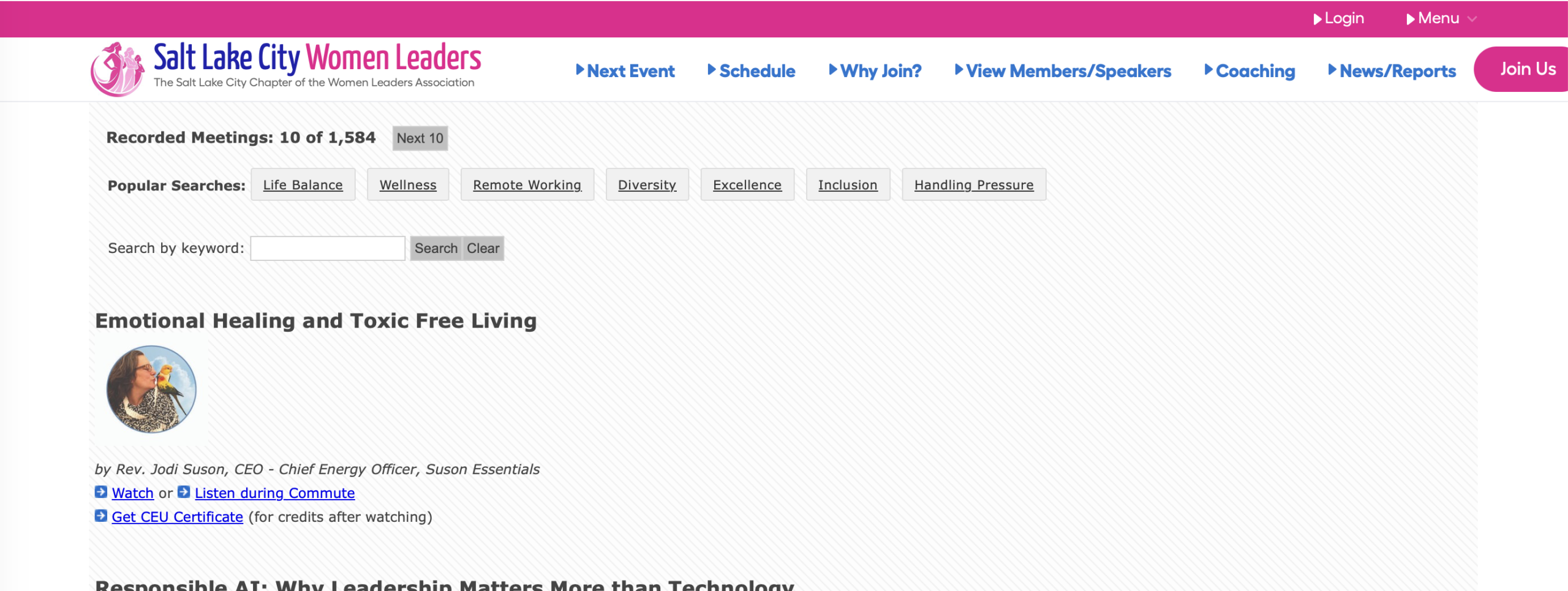Click the triangle icon before Coaching
Screen dimensions: 1568x591
[1208, 70]
